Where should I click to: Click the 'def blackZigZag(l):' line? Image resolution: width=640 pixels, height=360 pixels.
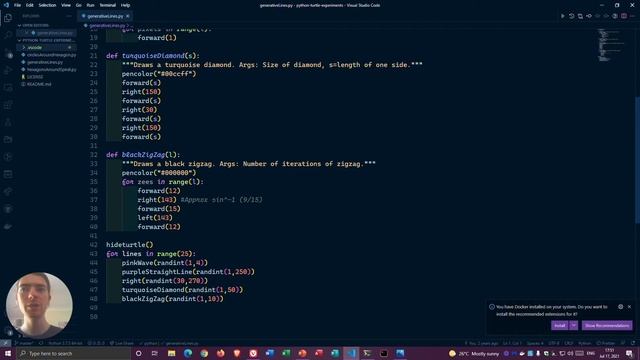point(143,155)
